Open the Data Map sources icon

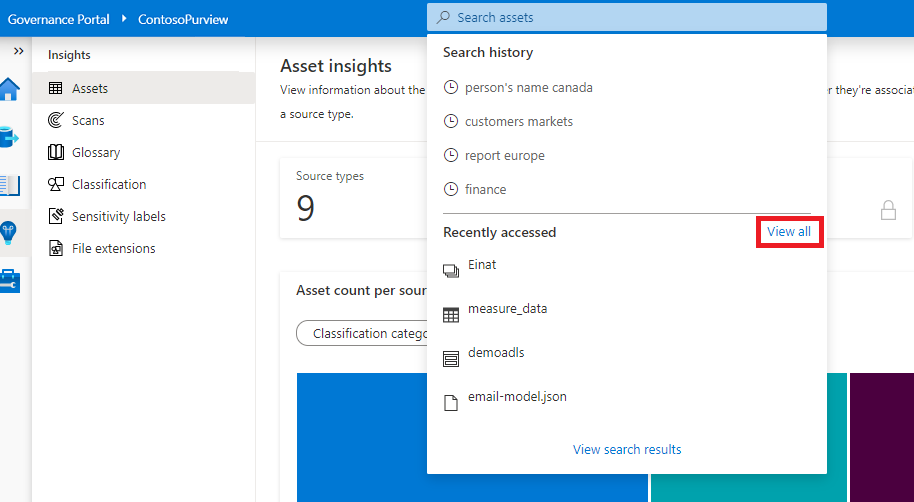[10, 136]
